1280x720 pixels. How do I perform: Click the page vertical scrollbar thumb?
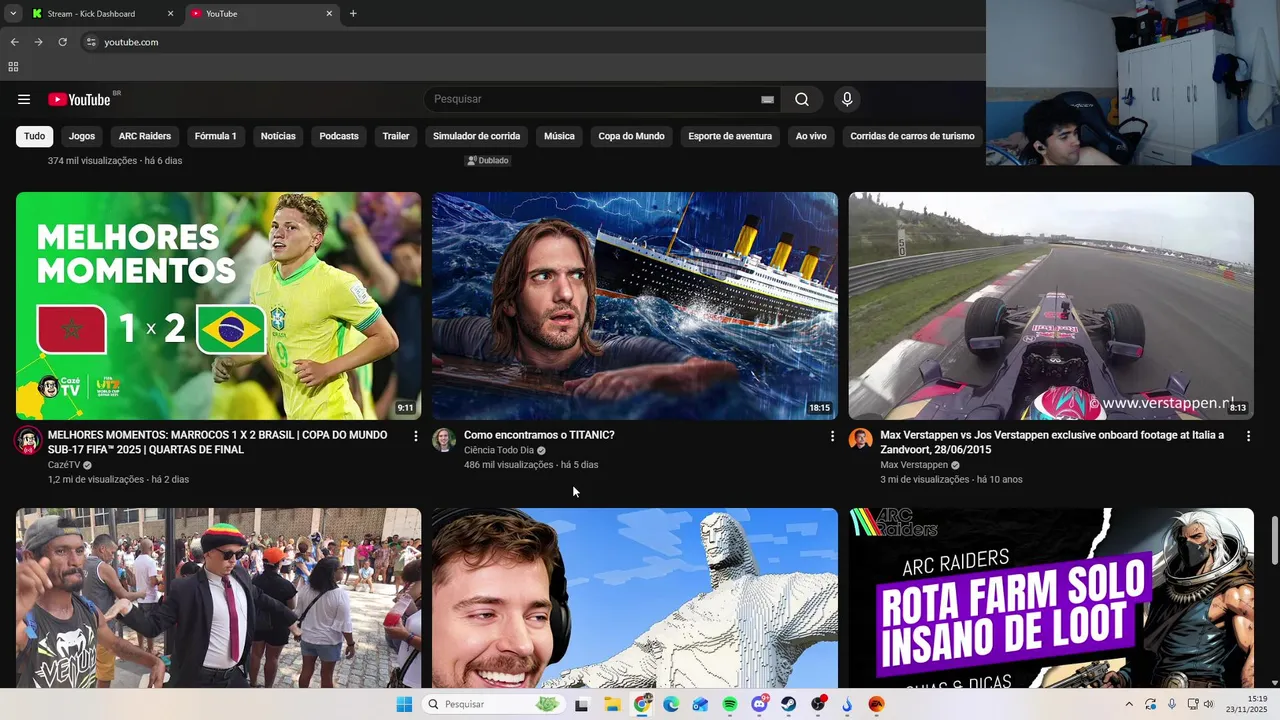[x=1274, y=541]
